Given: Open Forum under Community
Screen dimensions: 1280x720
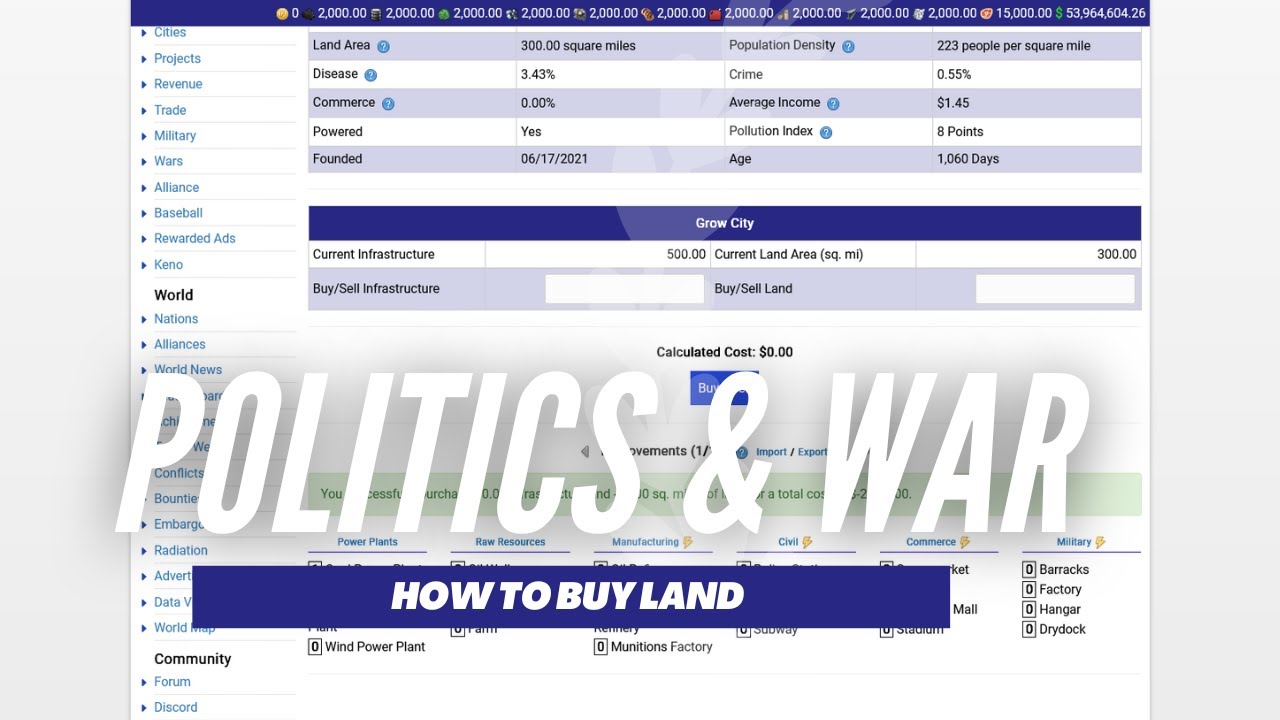Looking at the screenshot, I should 172,681.
